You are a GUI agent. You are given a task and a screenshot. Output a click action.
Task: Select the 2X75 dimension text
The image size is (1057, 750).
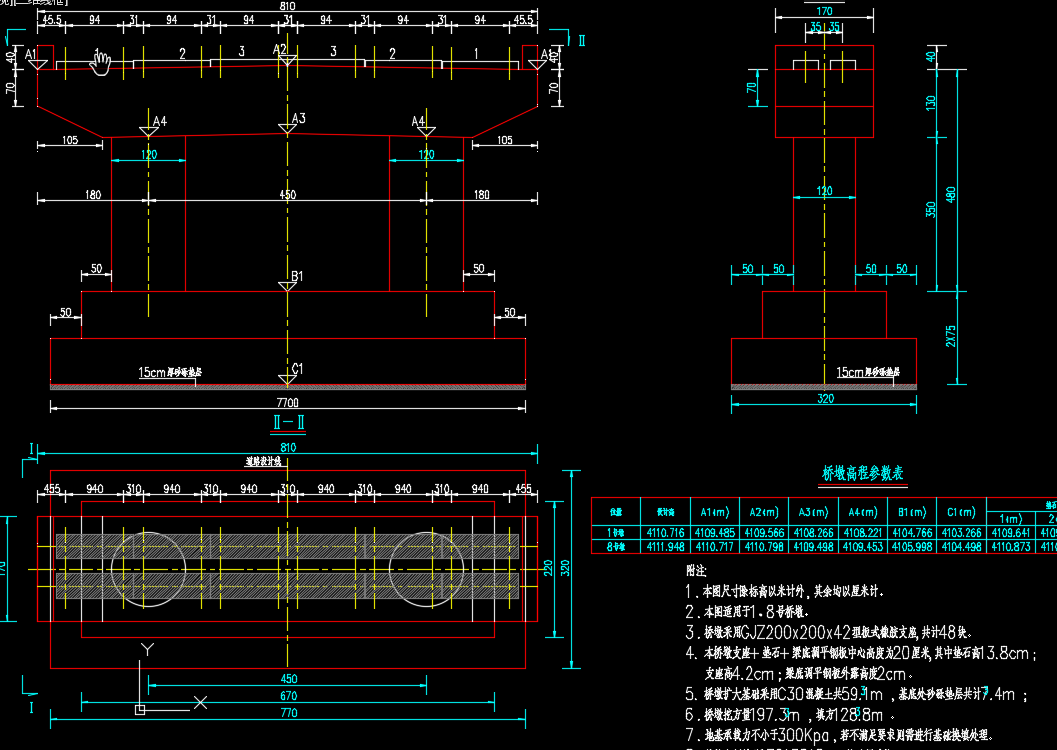950,336
